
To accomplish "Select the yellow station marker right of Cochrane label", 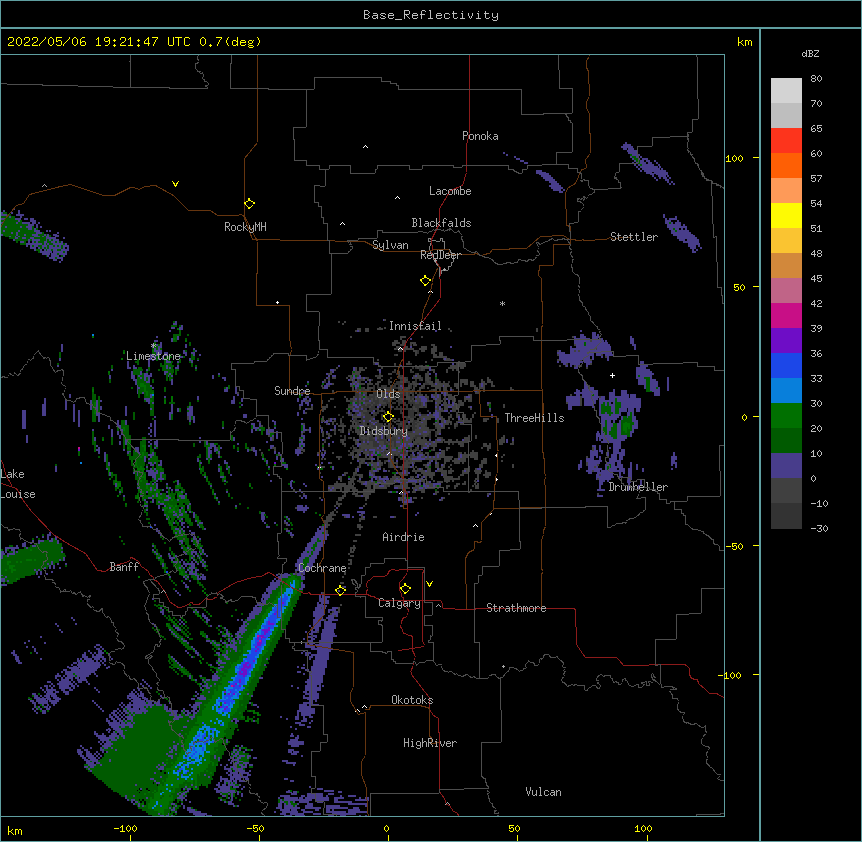I will click(x=340, y=590).
